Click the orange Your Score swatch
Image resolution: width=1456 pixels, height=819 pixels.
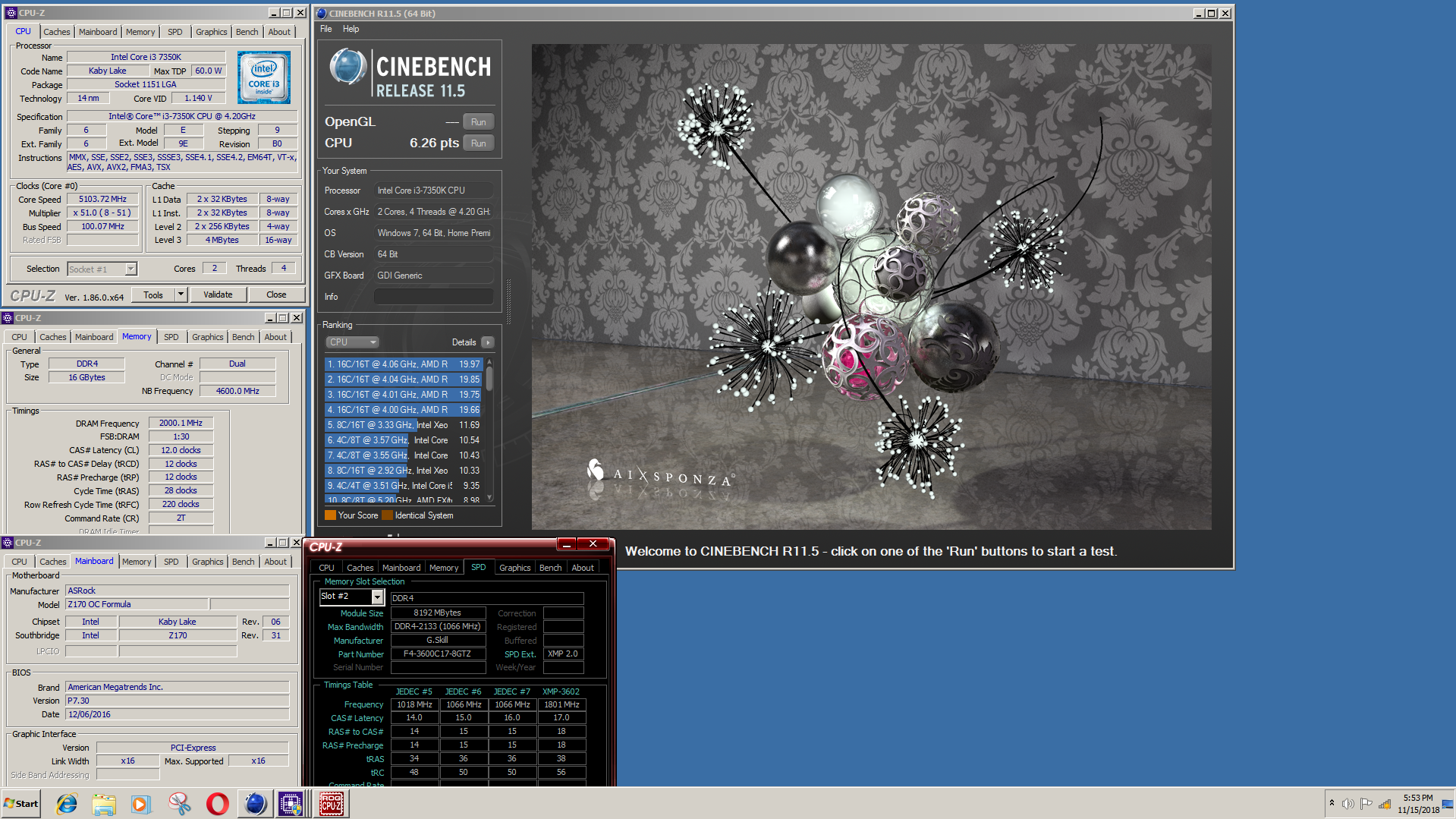click(x=330, y=515)
